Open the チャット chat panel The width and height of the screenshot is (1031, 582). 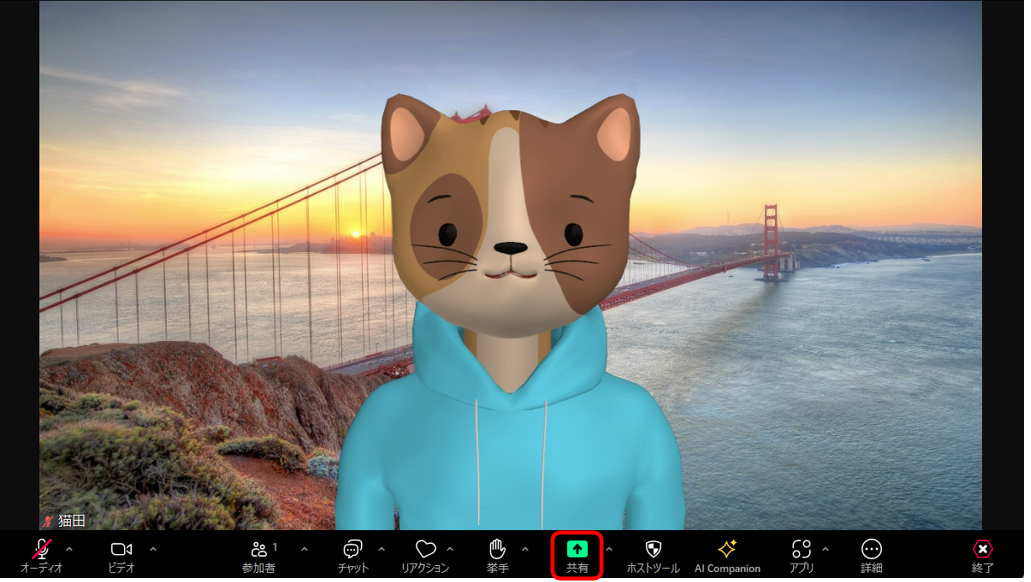353,555
